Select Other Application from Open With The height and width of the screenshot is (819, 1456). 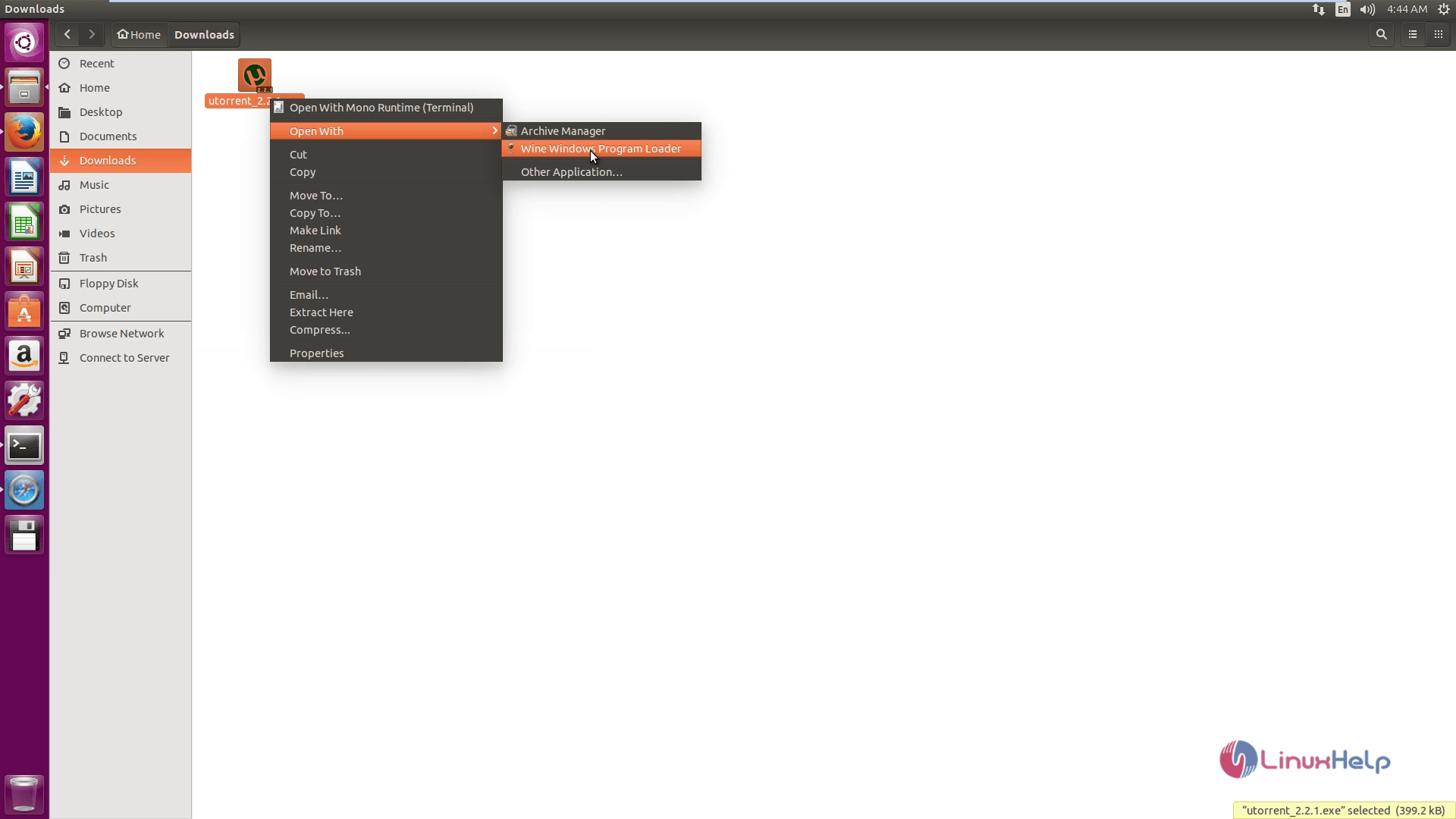click(571, 171)
